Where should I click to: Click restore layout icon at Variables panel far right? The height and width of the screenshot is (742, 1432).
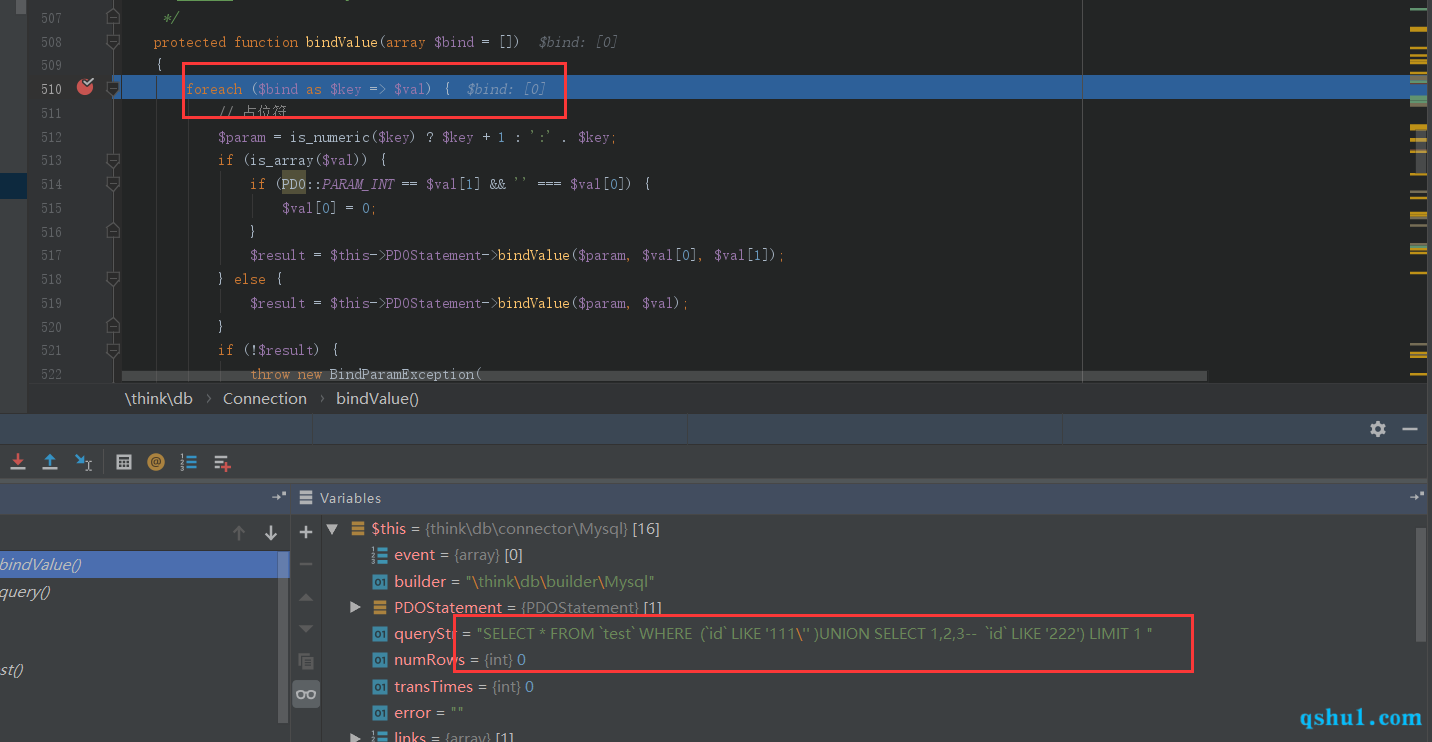(x=1417, y=497)
